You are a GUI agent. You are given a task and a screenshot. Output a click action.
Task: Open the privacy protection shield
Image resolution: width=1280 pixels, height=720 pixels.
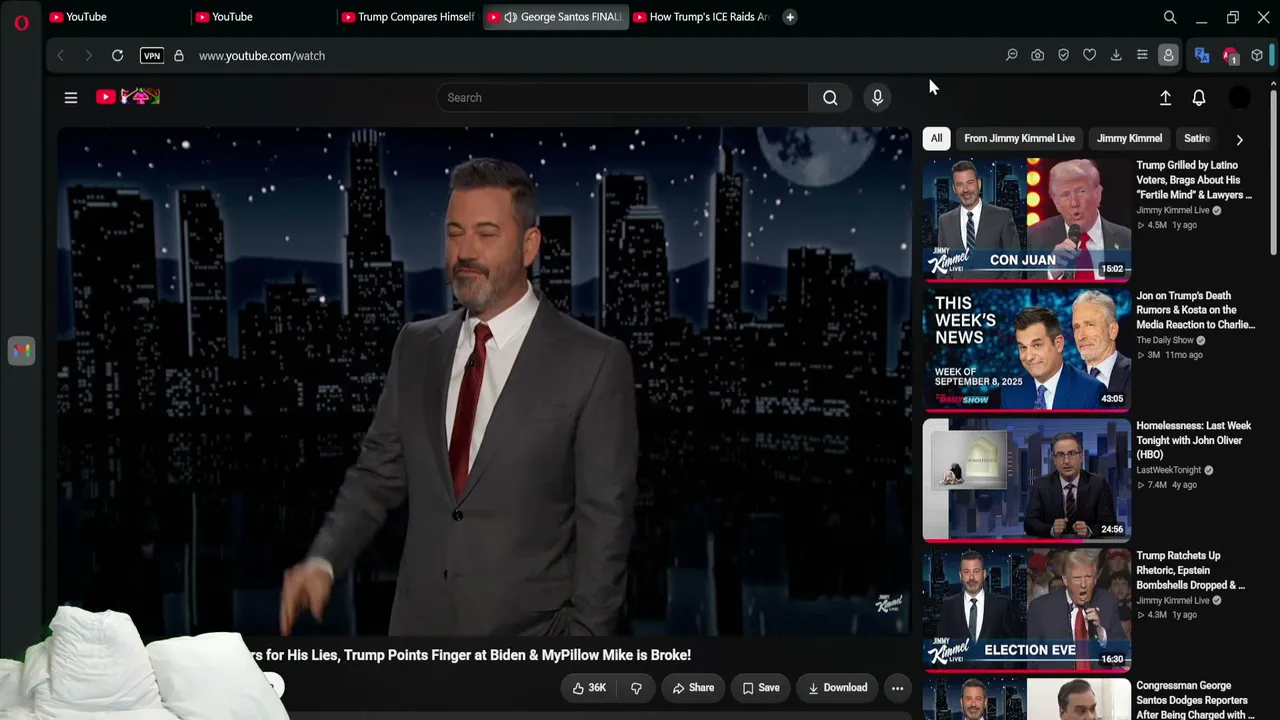click(1063, 56)
